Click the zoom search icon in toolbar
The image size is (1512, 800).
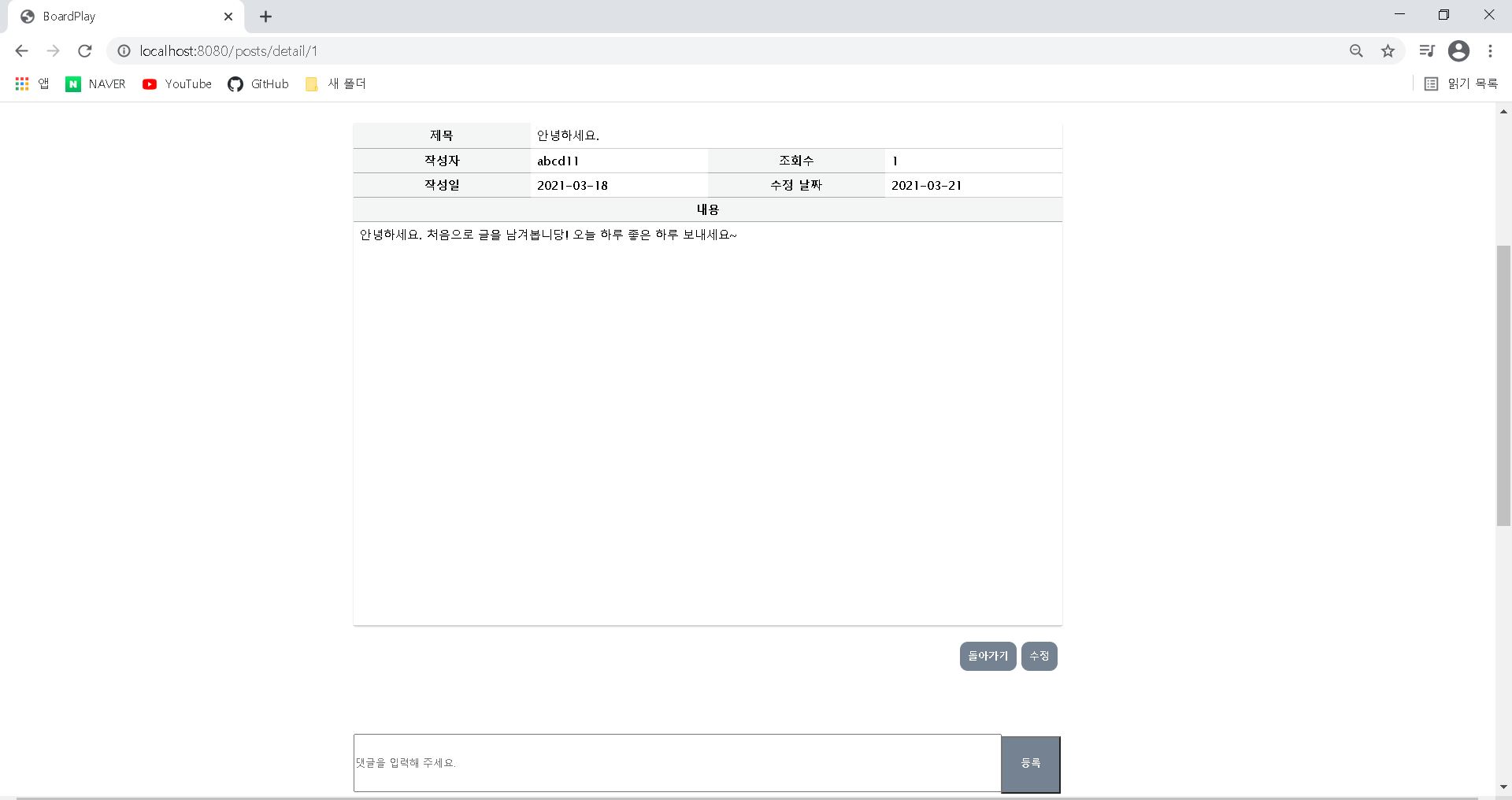(x=1356, y=50)
